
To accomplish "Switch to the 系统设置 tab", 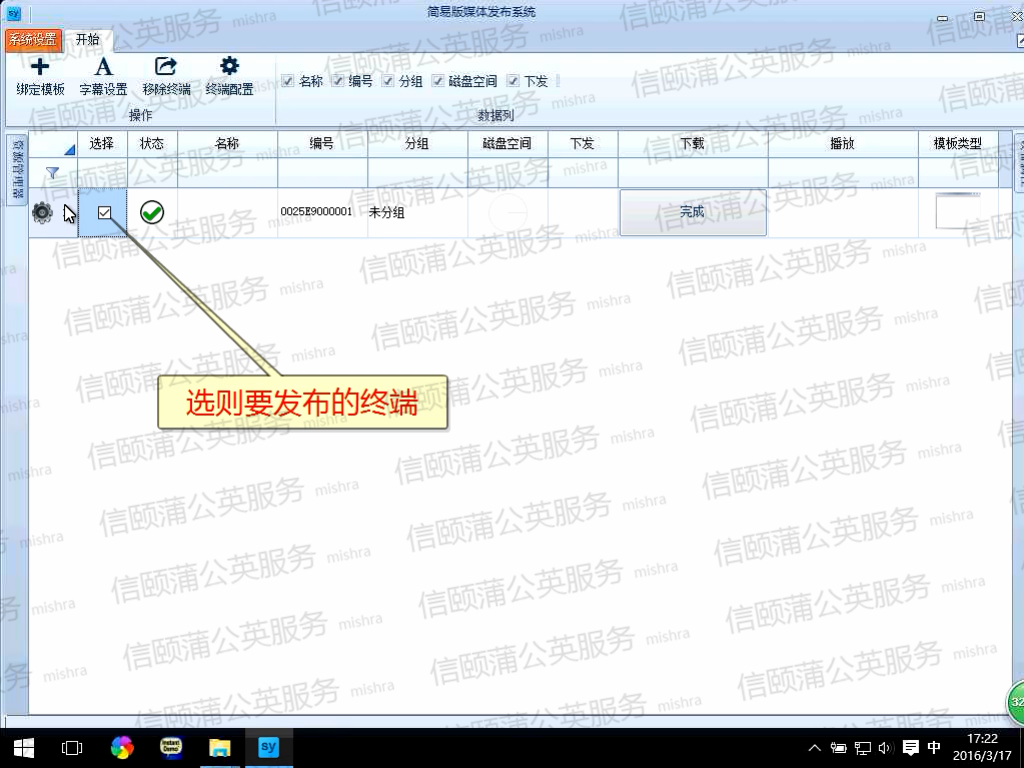I will 33,39.
